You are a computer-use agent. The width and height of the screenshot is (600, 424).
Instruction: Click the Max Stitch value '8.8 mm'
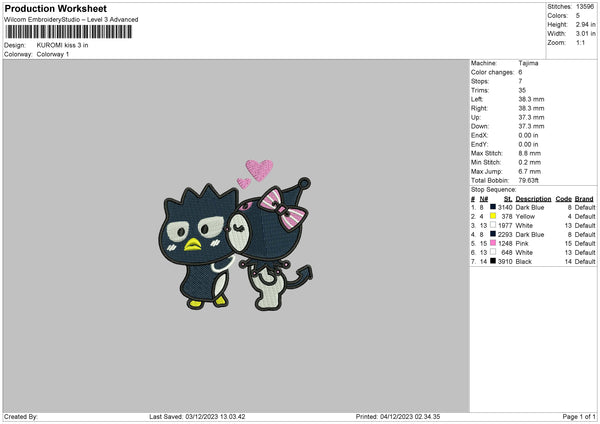tap(530, 153)
